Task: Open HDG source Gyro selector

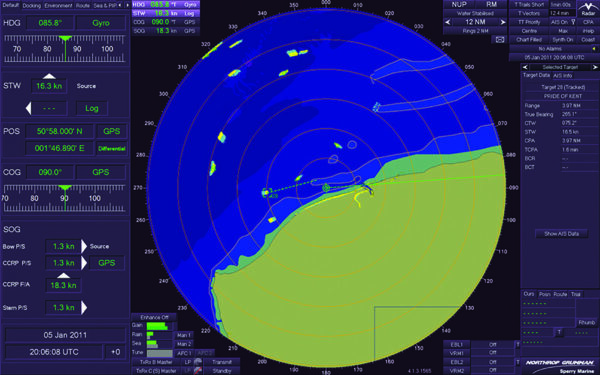Action: point(101,23)
